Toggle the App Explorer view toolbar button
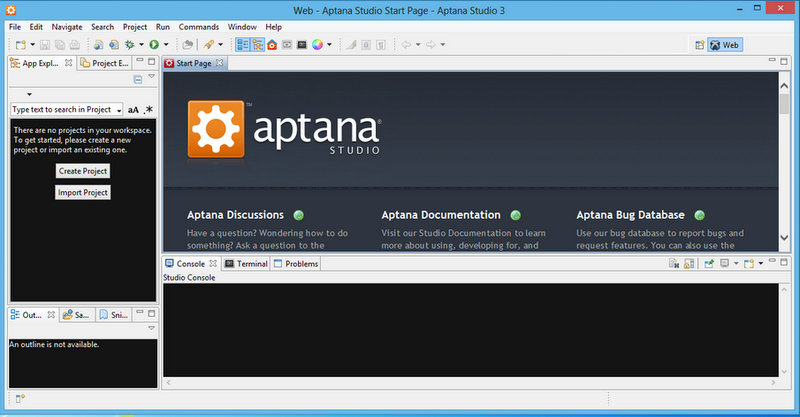Viewport: 800px width, 417px height. pos(258,45)
